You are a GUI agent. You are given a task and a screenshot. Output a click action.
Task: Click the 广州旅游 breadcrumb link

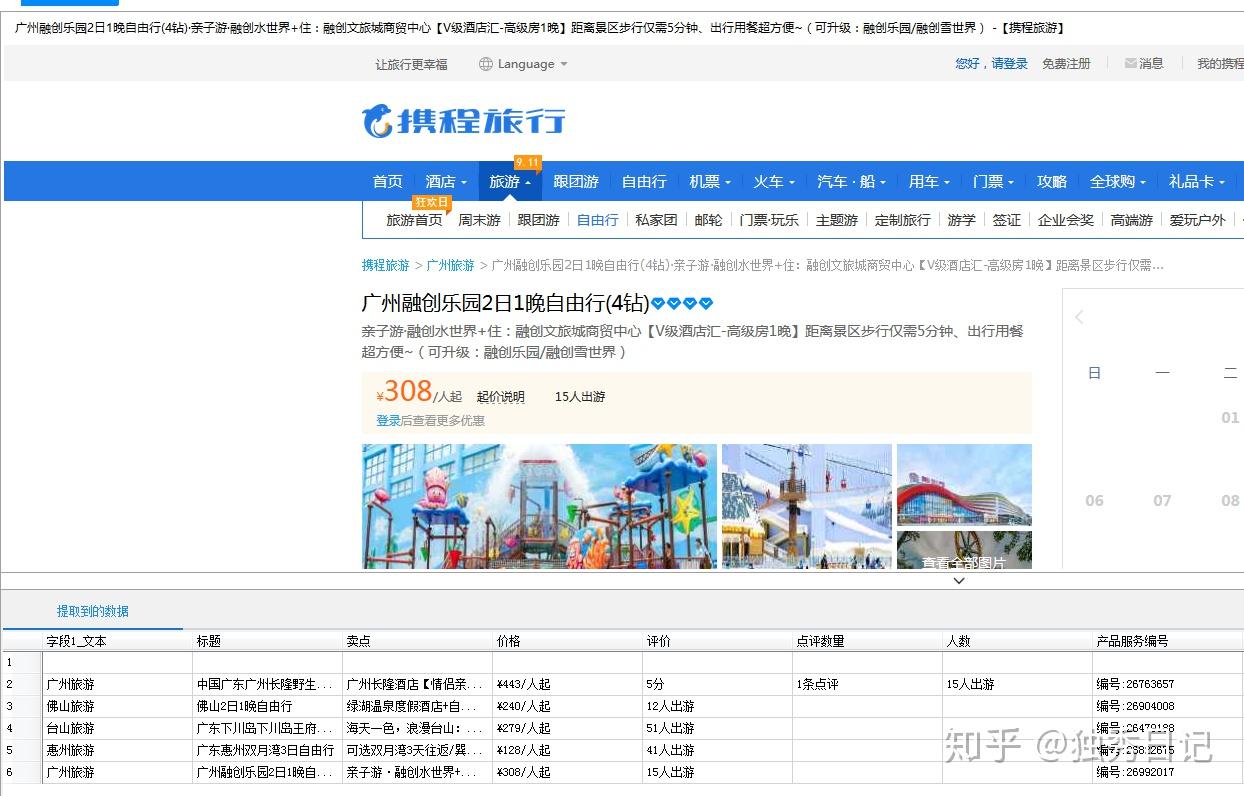(x=451, y=265)
